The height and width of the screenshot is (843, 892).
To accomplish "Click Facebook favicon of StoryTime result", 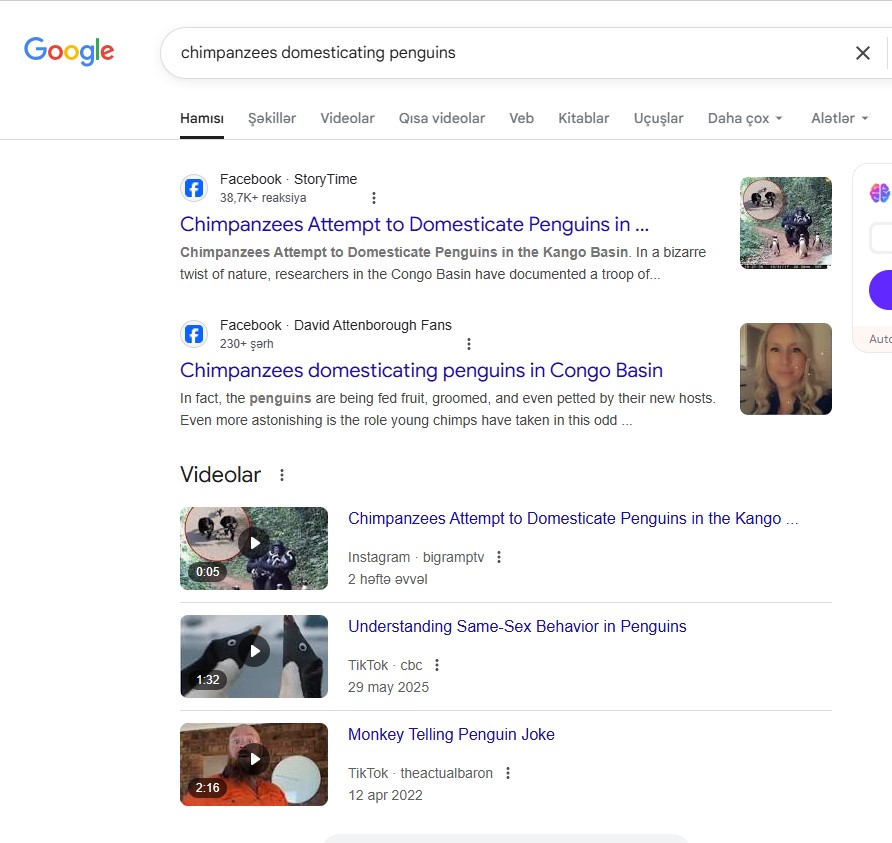I will pos(194,188).
